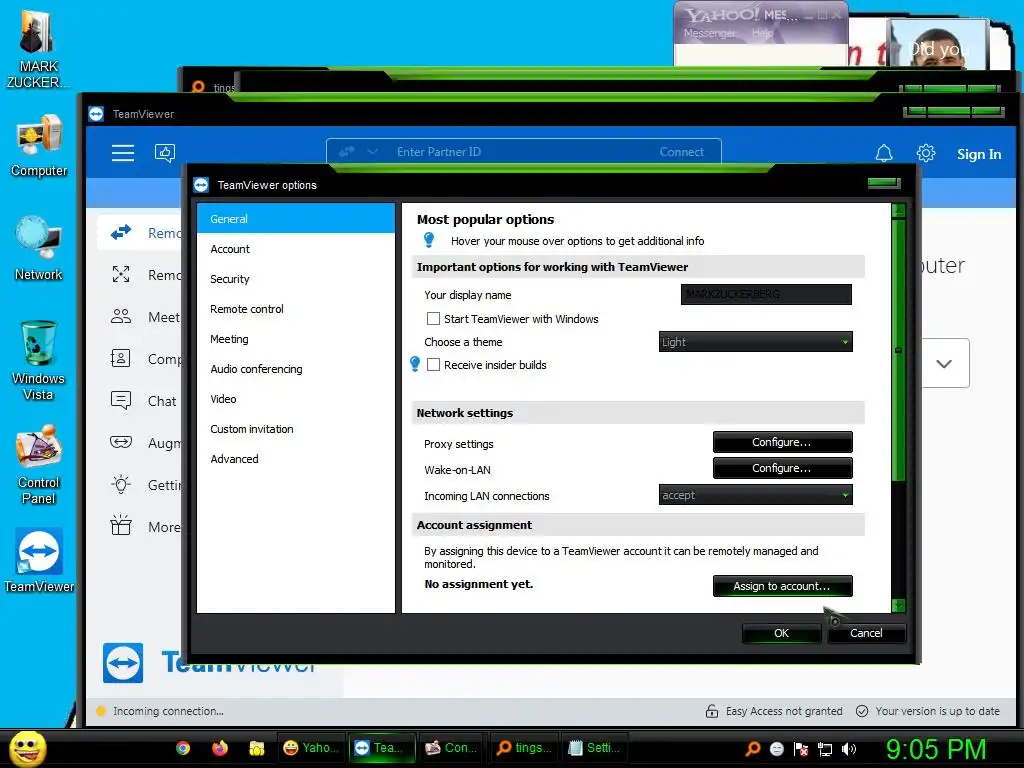Click Easy Access not granted lock icon
Screen dimensions: 1024x768
pyautogui.click(x=712, y=711)
